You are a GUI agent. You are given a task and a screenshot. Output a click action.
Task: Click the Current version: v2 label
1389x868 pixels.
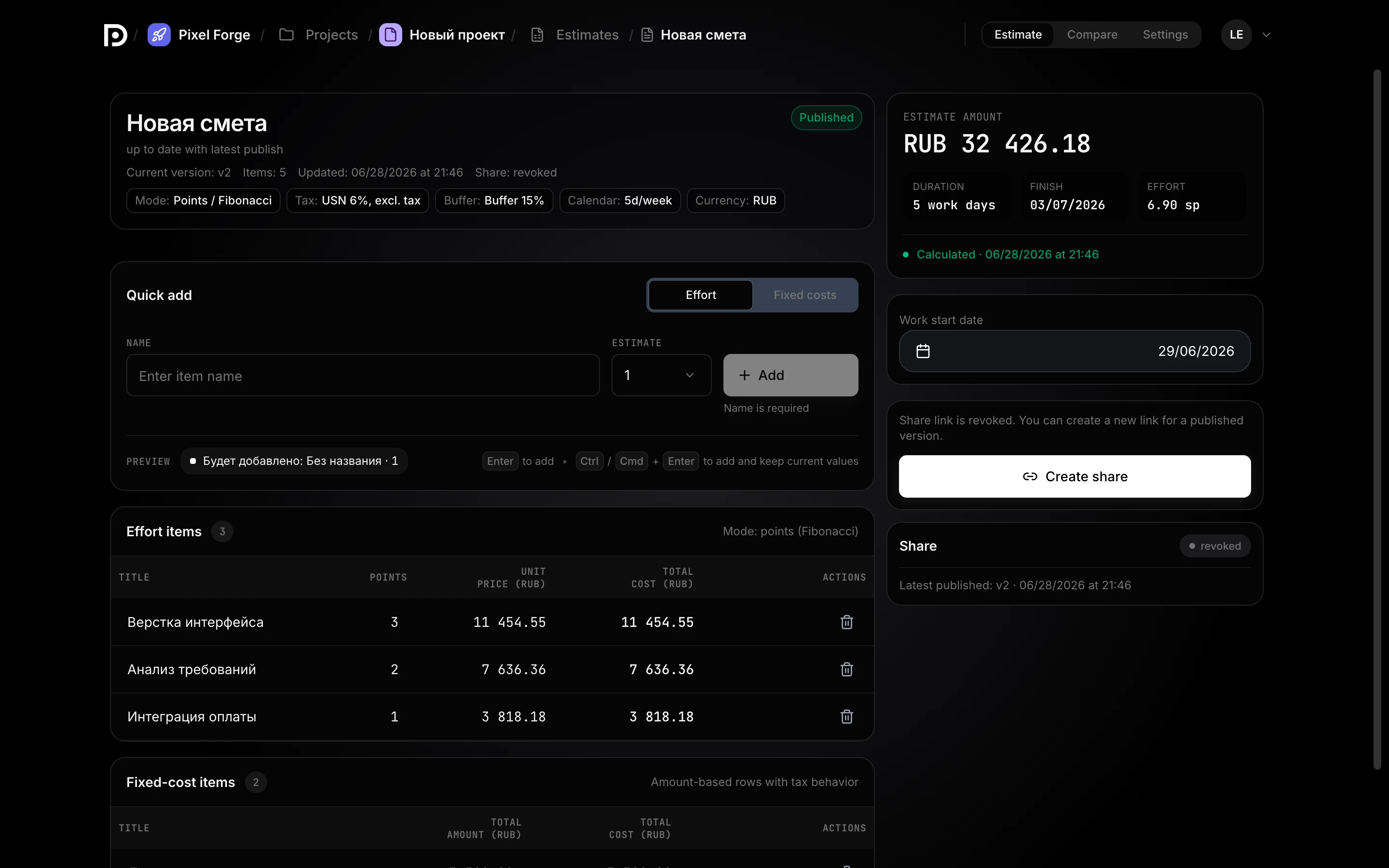pyautogui.click(x=178, y=173)
